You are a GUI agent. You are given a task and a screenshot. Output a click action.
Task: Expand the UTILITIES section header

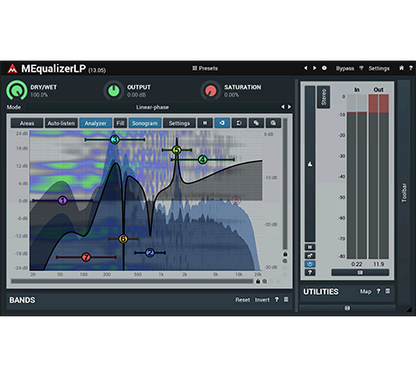(321, 292)
